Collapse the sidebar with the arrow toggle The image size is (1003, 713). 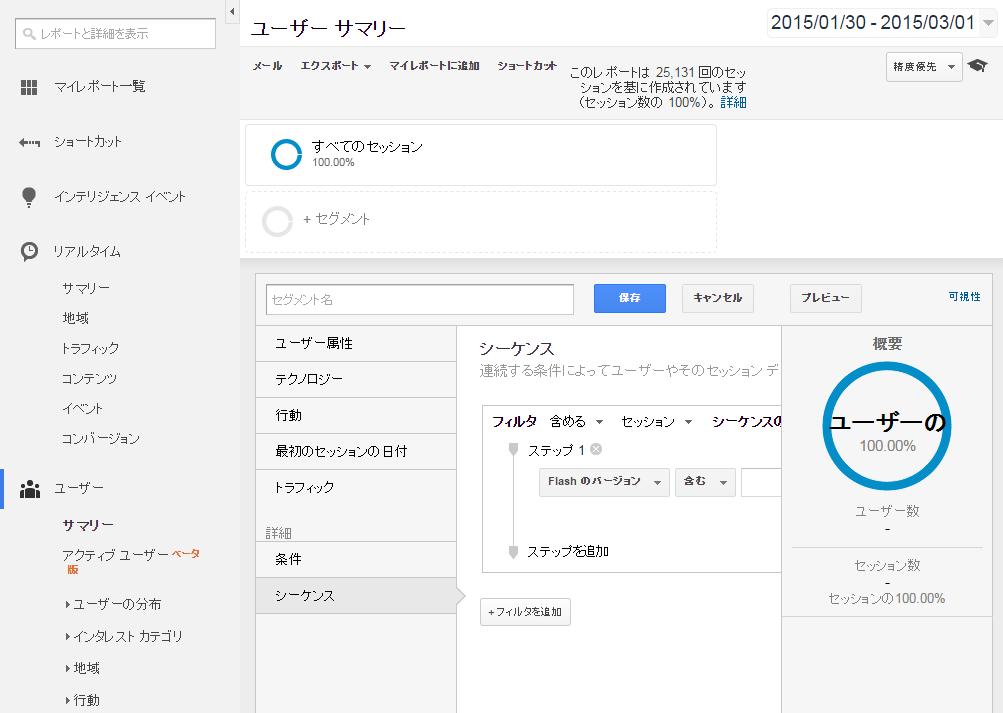(x=232, y=11)
